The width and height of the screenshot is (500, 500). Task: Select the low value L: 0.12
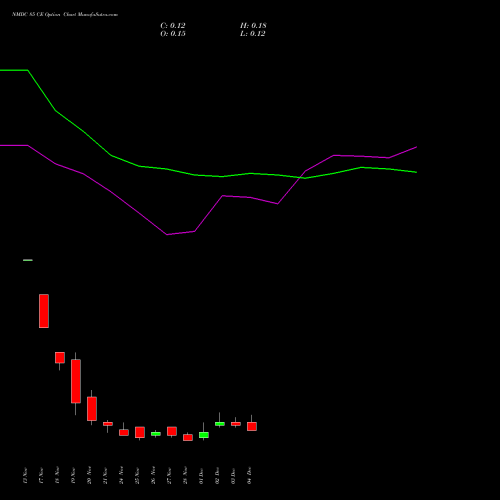(x=253, y=34)
